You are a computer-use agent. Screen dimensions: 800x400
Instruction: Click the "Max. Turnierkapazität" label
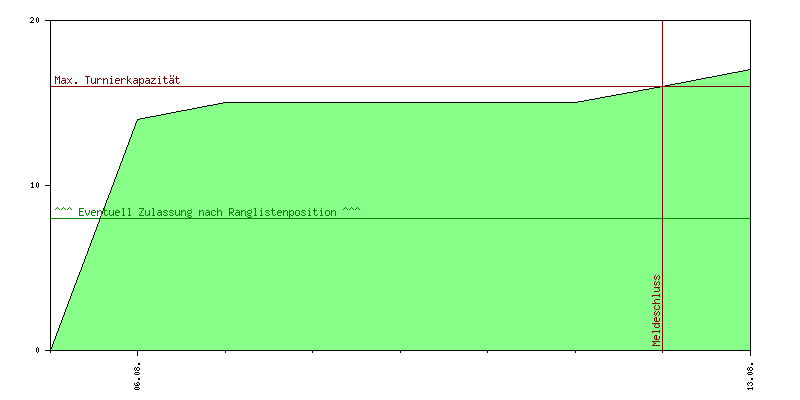click(x=117, y=80)
